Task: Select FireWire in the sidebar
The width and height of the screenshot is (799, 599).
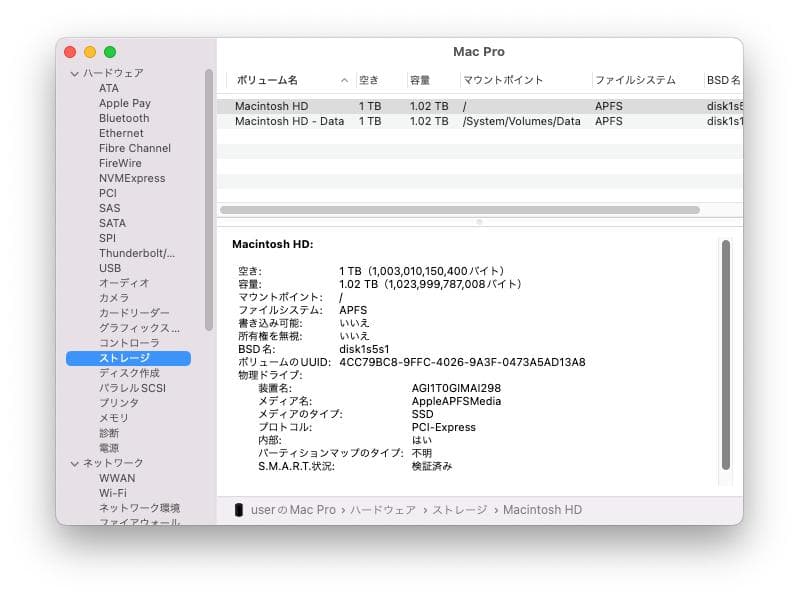Action: tap(120, 163)
